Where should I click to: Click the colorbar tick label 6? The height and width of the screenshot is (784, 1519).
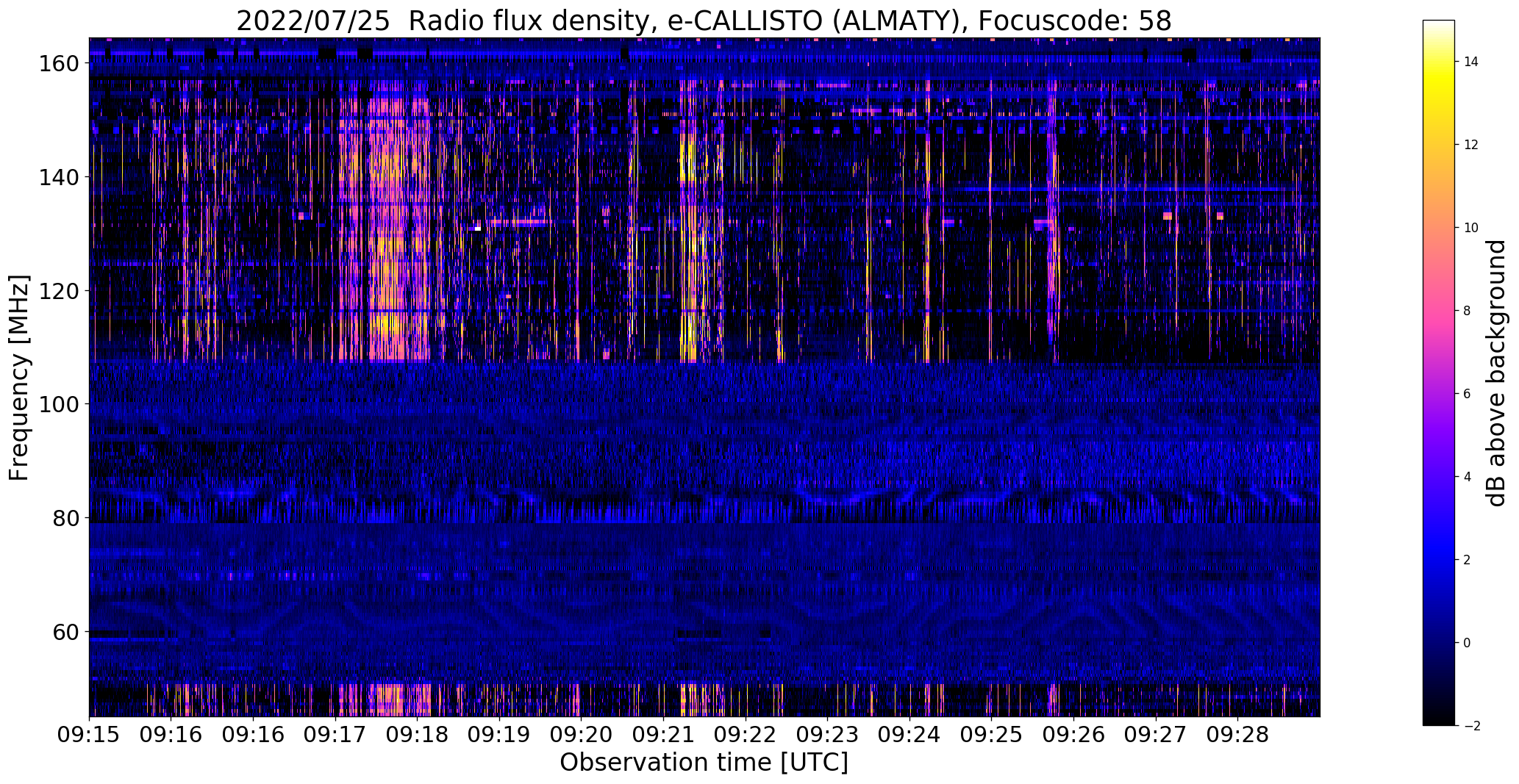pos(1468,394)
